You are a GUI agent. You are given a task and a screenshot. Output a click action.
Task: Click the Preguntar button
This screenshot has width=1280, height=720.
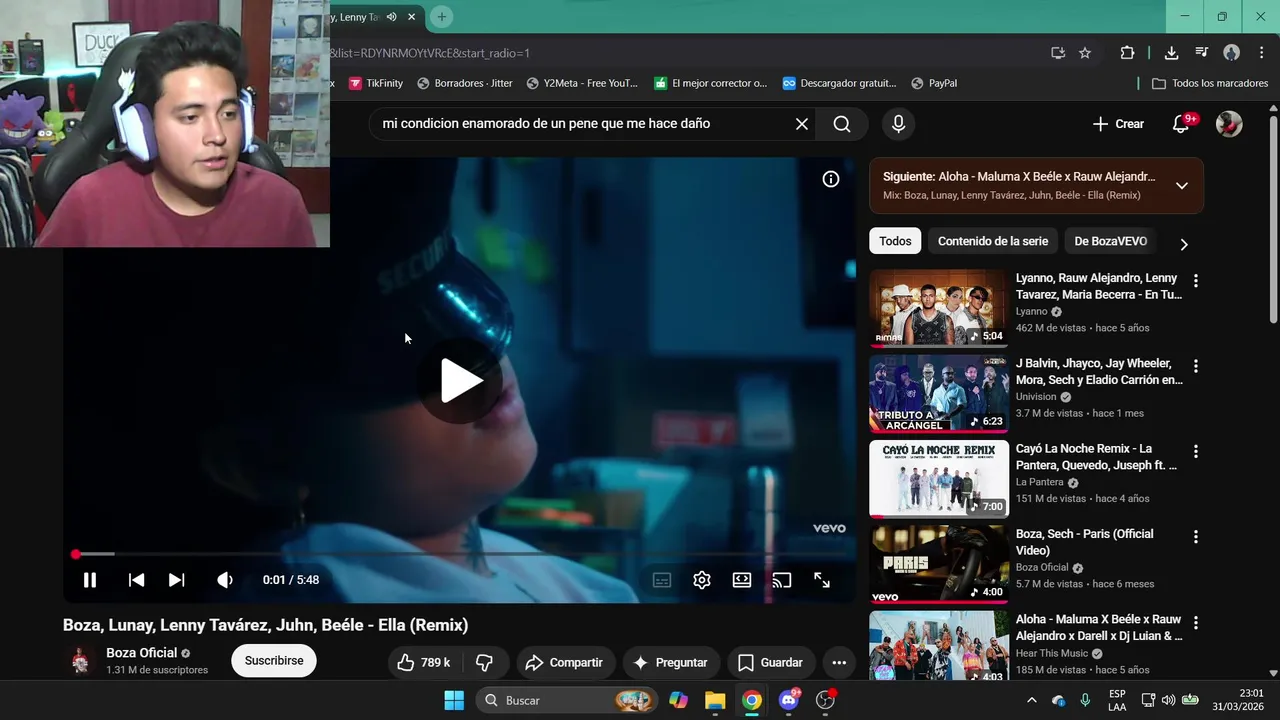(x=670, y=662)
